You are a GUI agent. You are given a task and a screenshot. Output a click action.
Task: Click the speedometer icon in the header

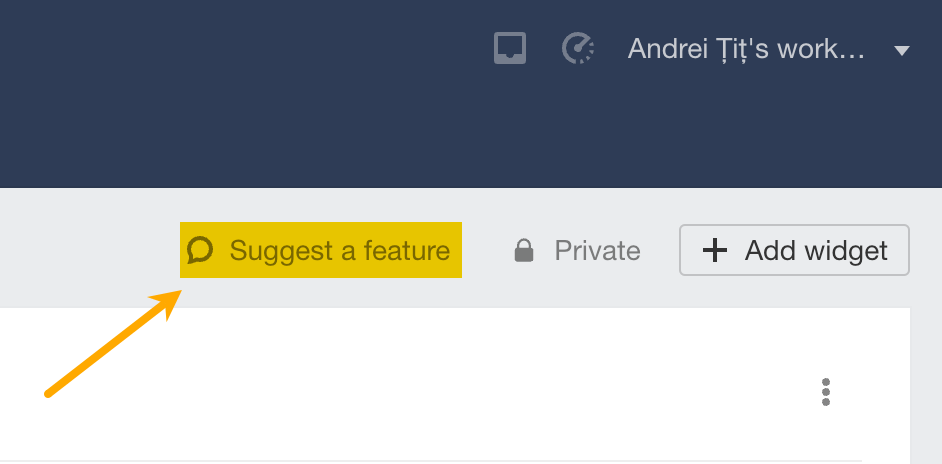[578, 48]
